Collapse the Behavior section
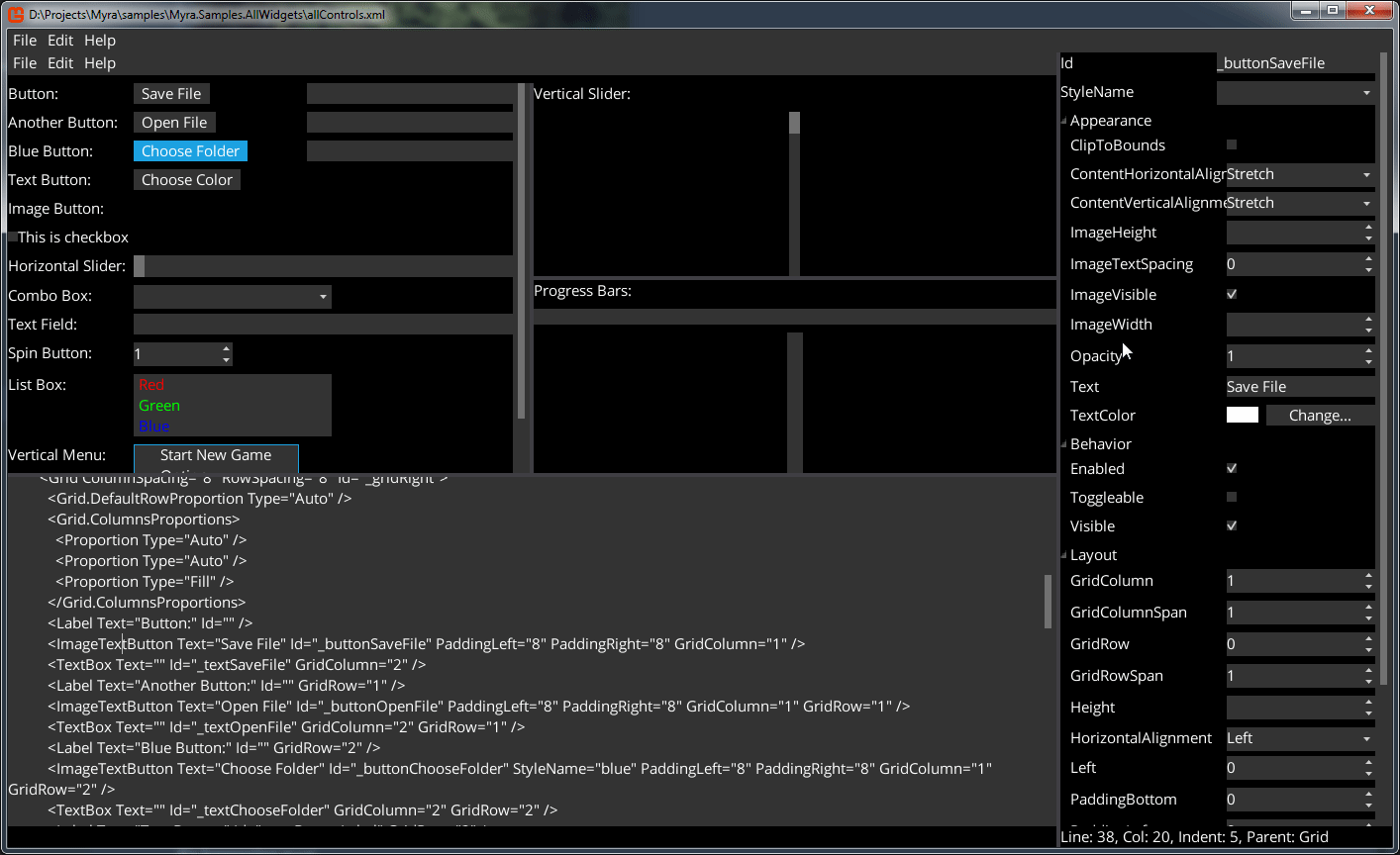 (x=1064, y=444)
